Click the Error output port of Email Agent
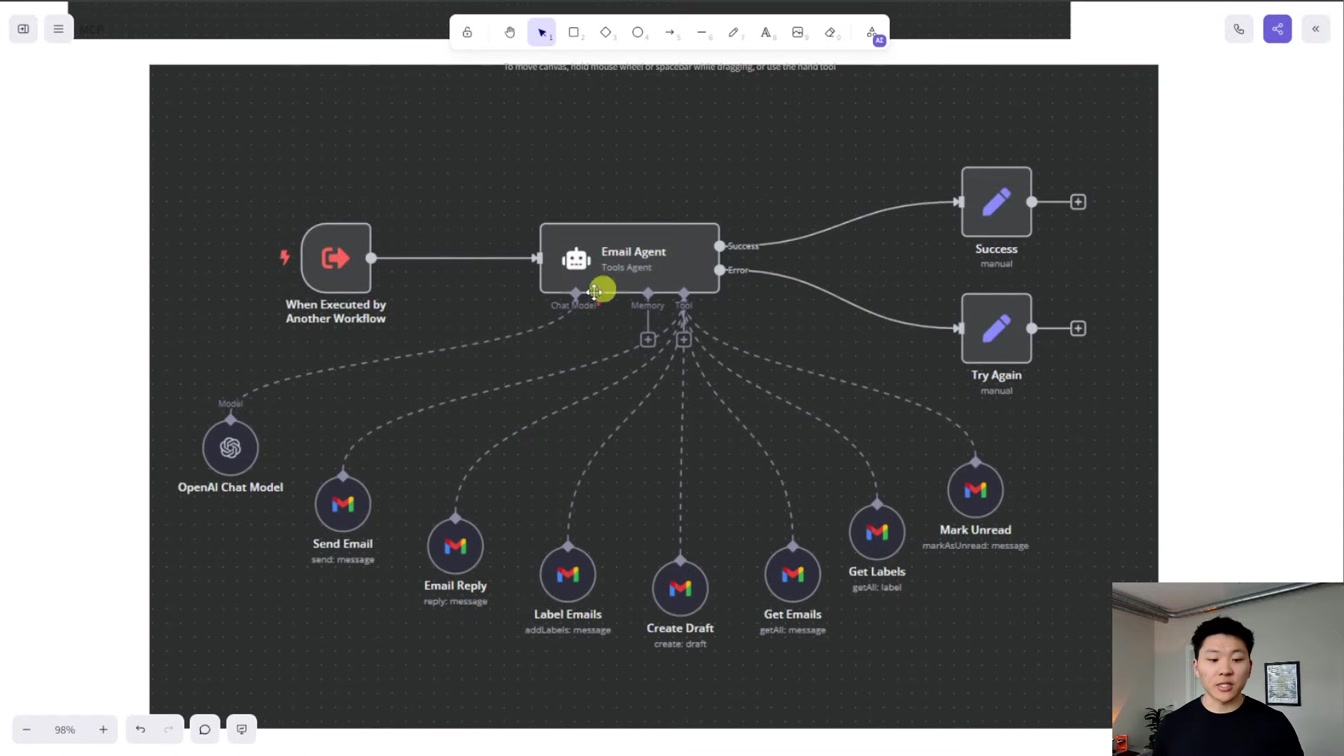Image resolution: width=1344 pixels, height=756 pixels. 720,270
